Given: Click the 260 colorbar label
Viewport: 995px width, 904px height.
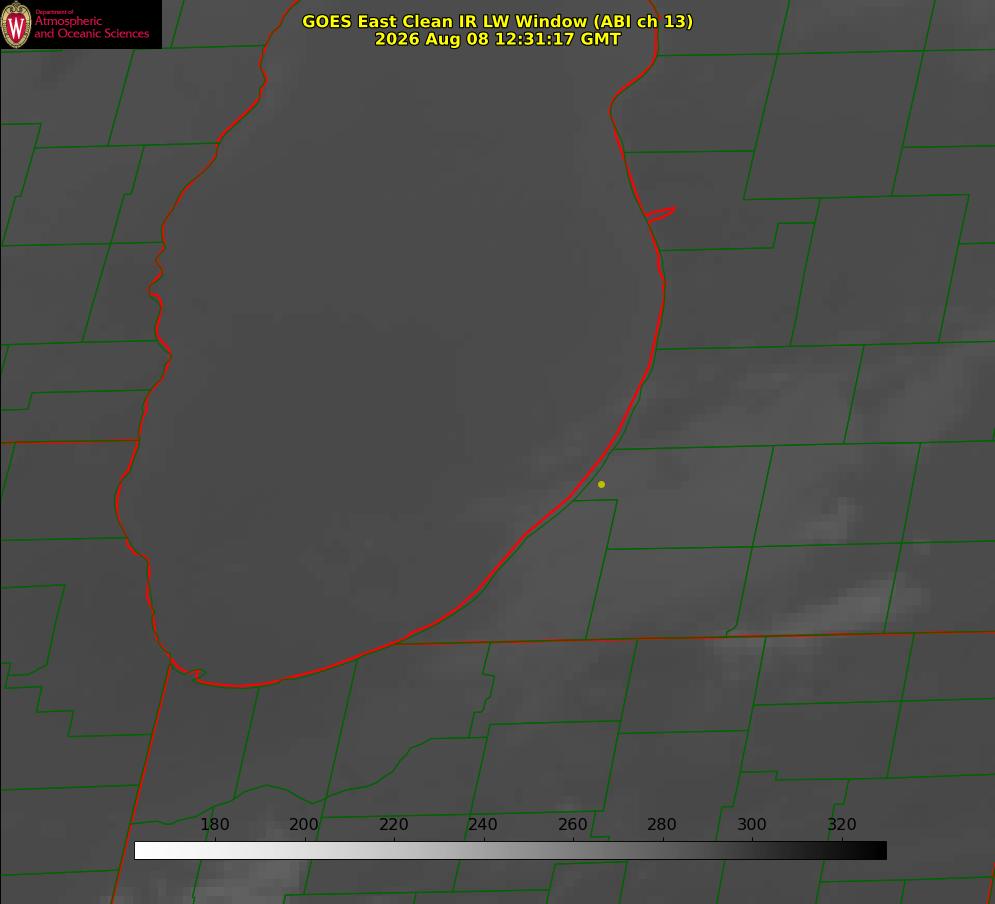Looking at the screenshot, I should (x=572, y=824).
